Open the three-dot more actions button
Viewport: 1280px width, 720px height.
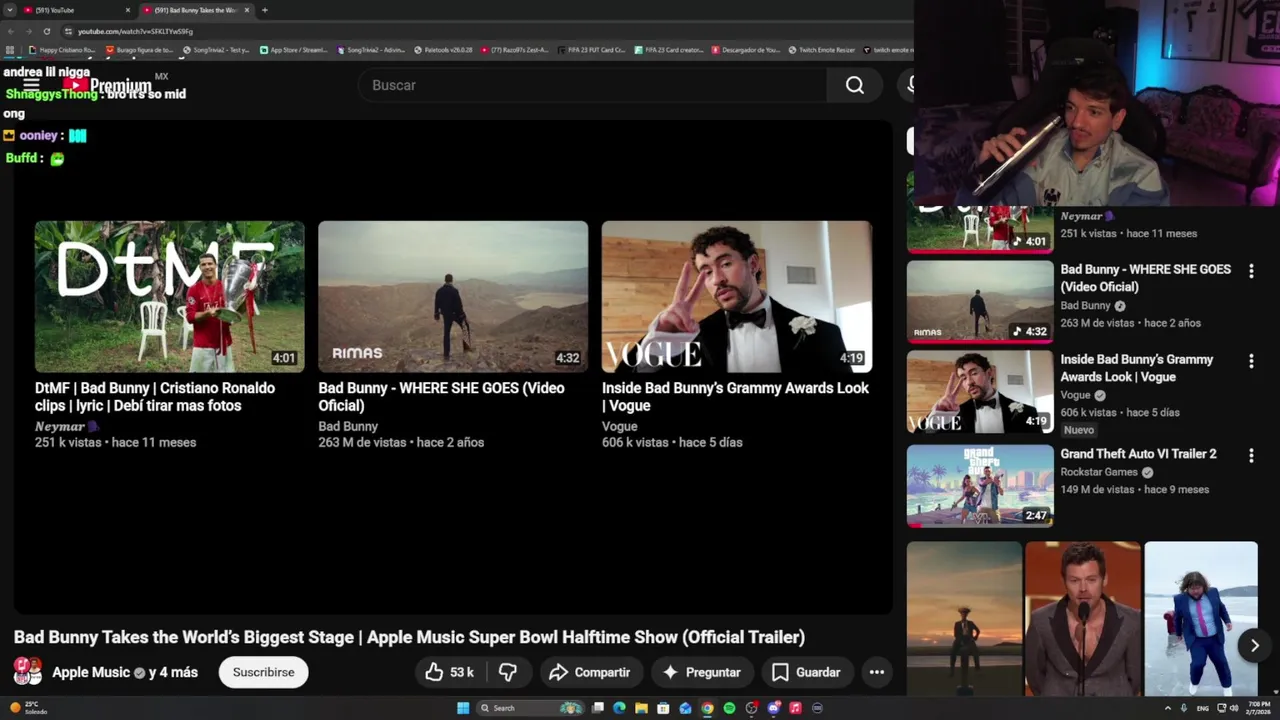click(x=877, y=672)
